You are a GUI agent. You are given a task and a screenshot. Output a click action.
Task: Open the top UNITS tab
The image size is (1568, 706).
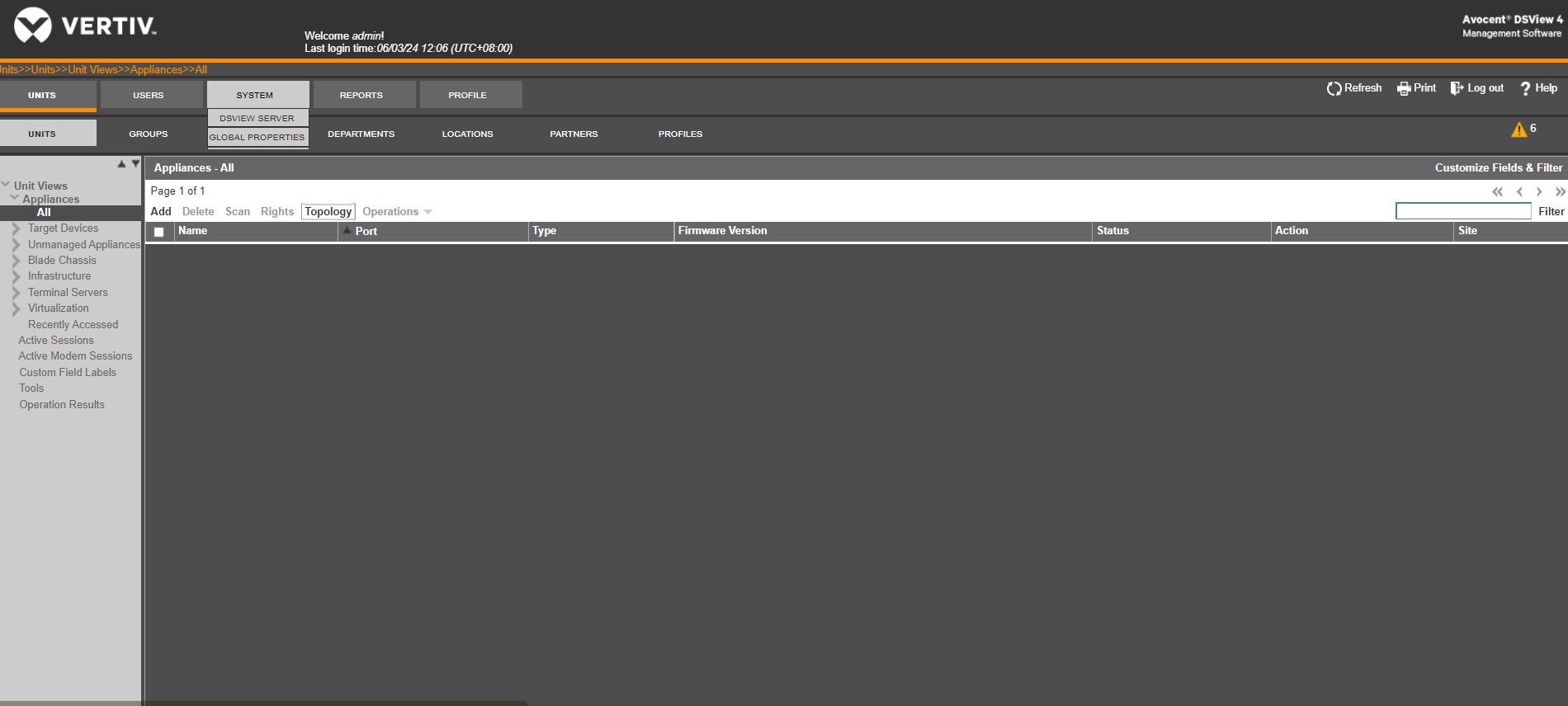pos(48,95)
